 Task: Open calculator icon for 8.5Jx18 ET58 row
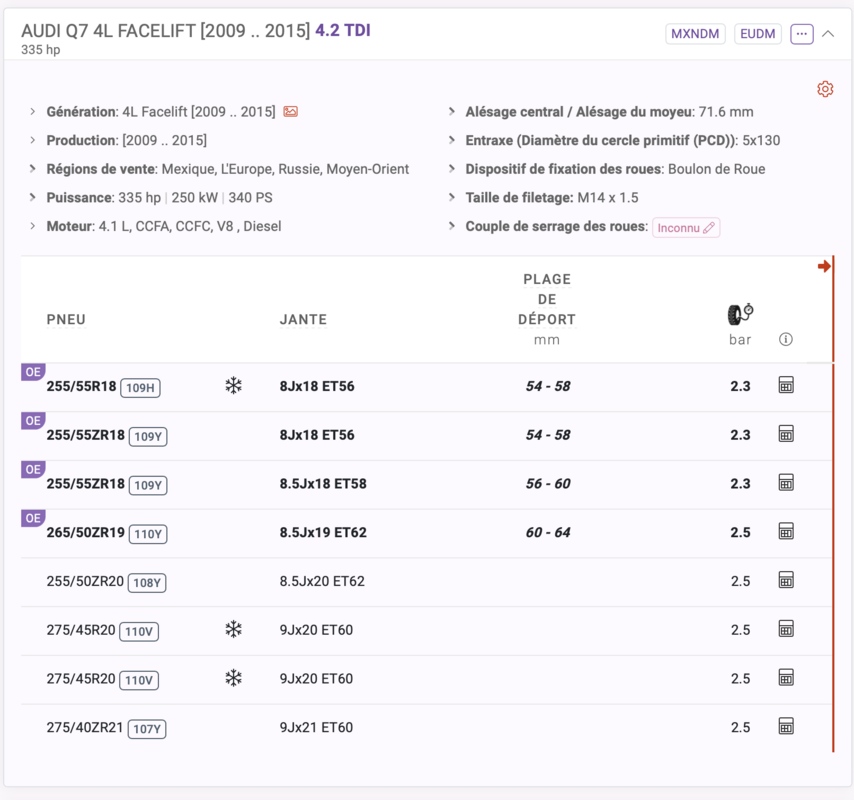(786, 483)
